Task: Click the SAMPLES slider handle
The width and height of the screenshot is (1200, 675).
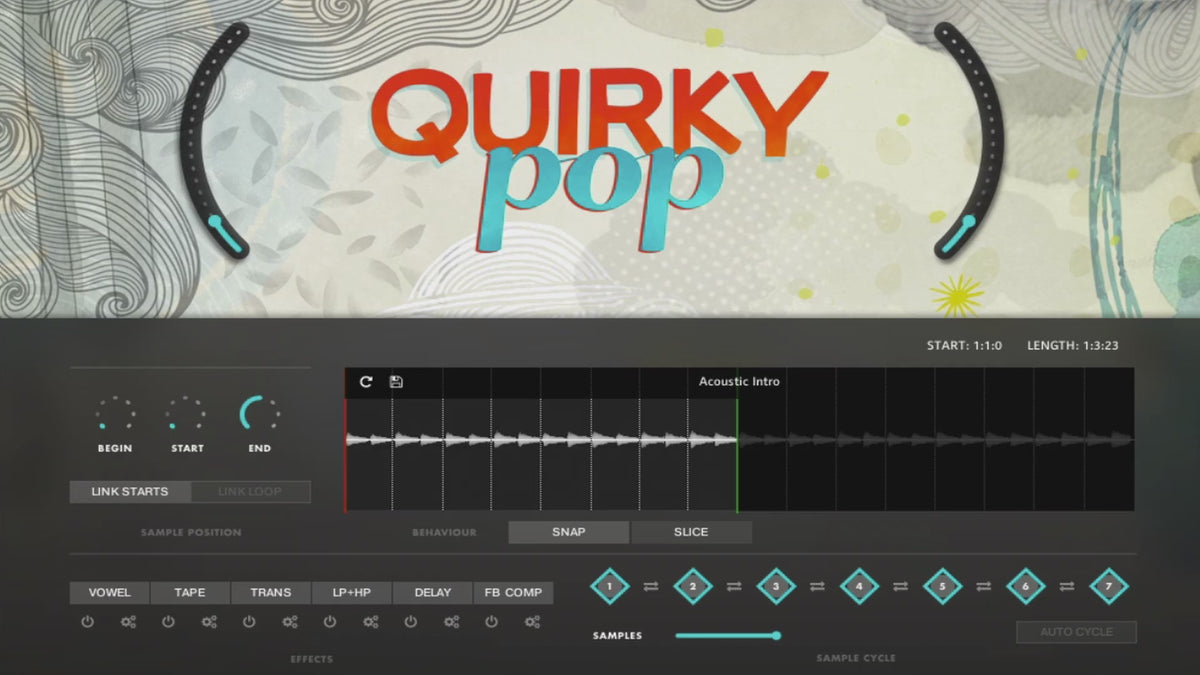Action: click(776, 635)
